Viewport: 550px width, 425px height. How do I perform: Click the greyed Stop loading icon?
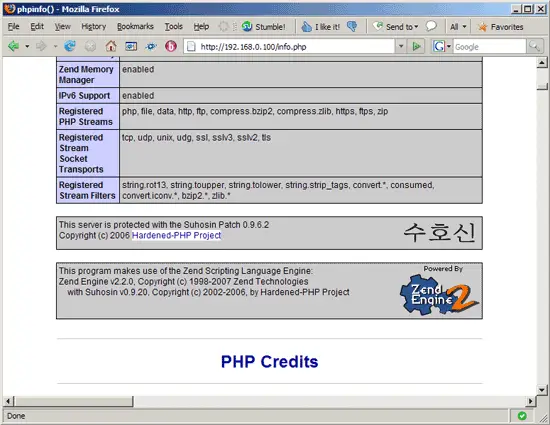click(x=90, y=46)
